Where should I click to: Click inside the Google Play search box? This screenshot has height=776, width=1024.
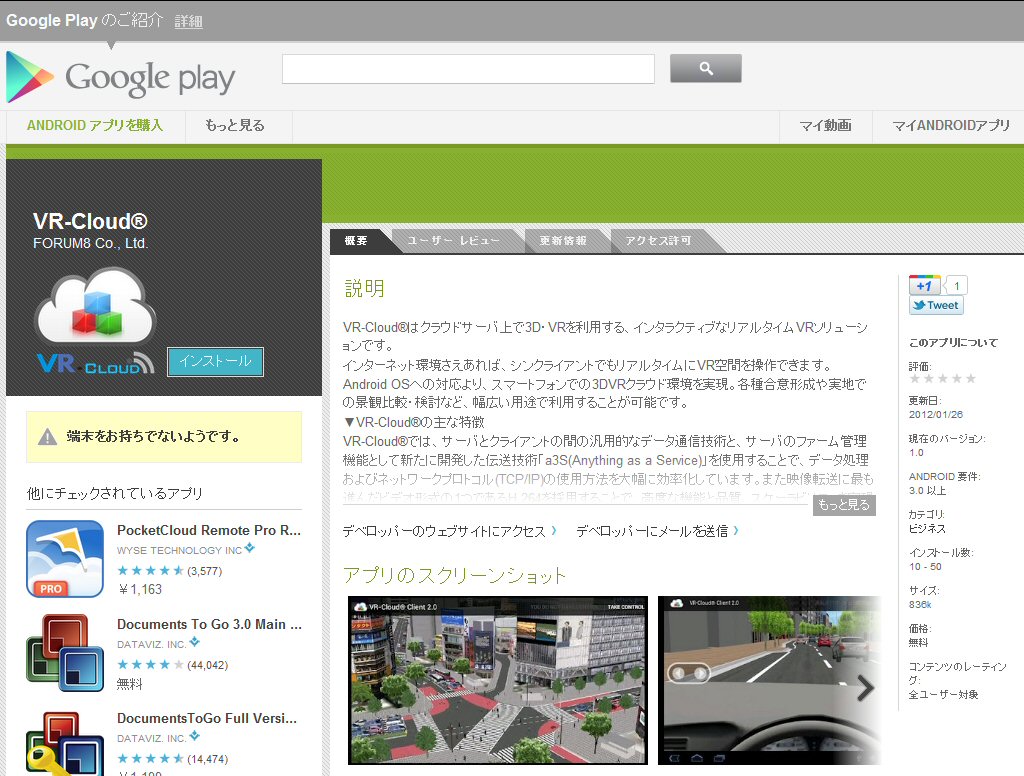tap(468, 69)
